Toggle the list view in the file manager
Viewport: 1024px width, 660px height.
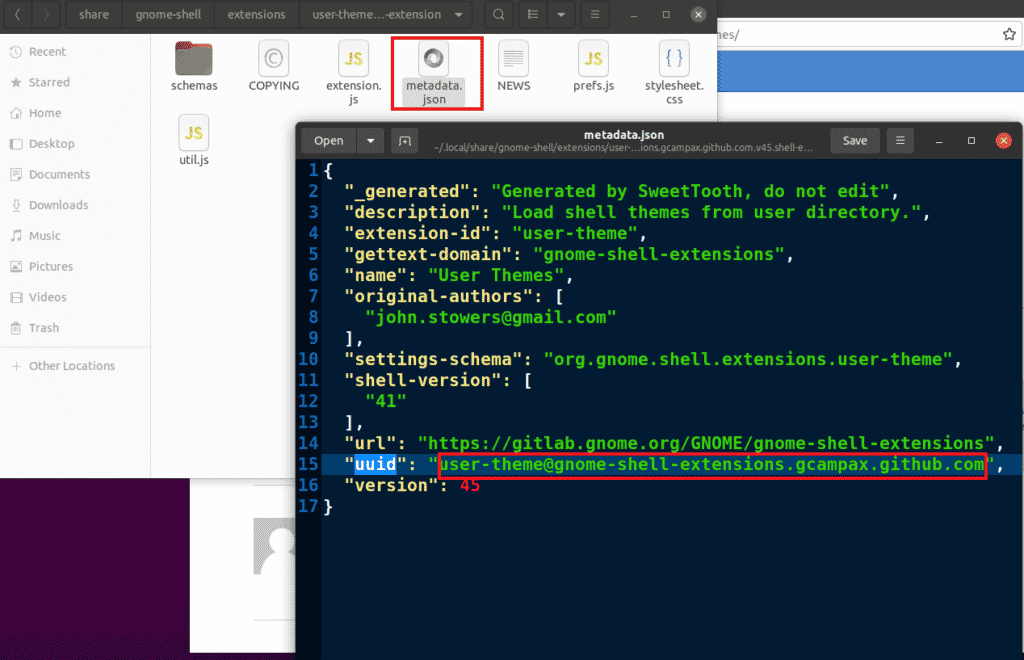click(x=533, y=14)
